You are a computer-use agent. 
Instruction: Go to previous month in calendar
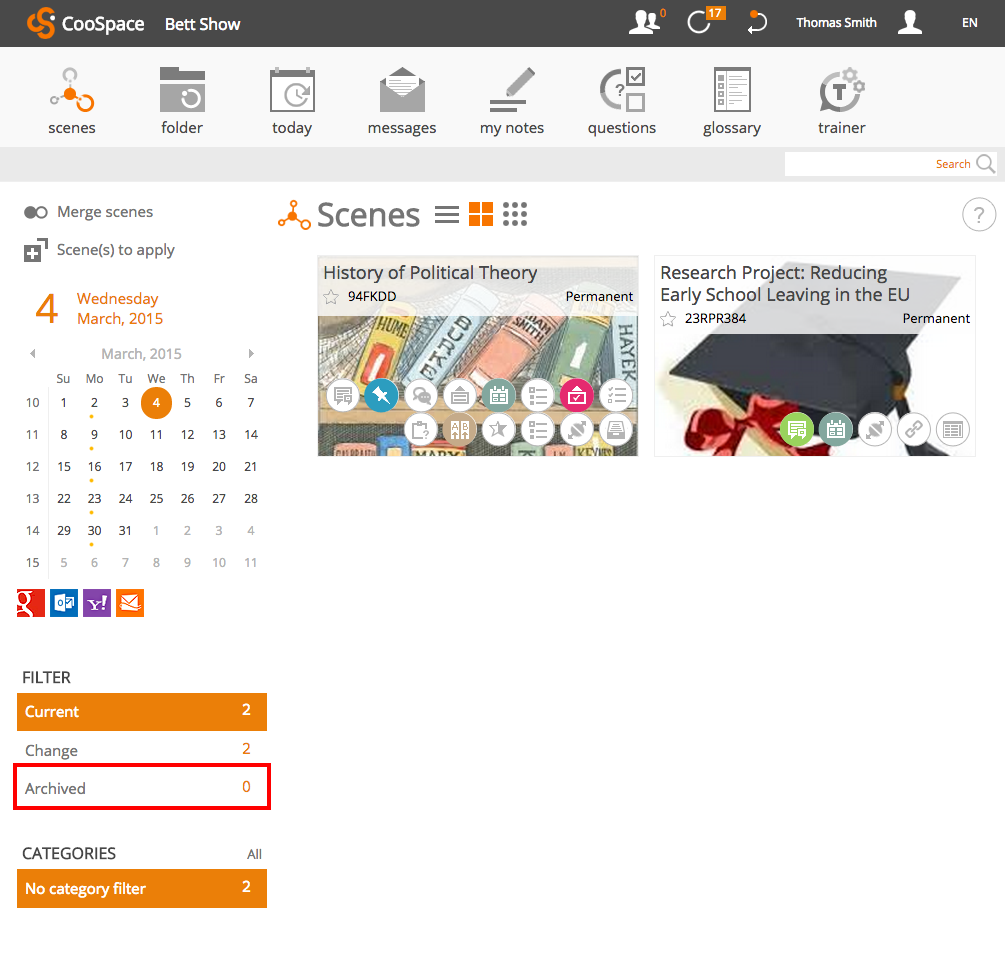pos(33,353)
